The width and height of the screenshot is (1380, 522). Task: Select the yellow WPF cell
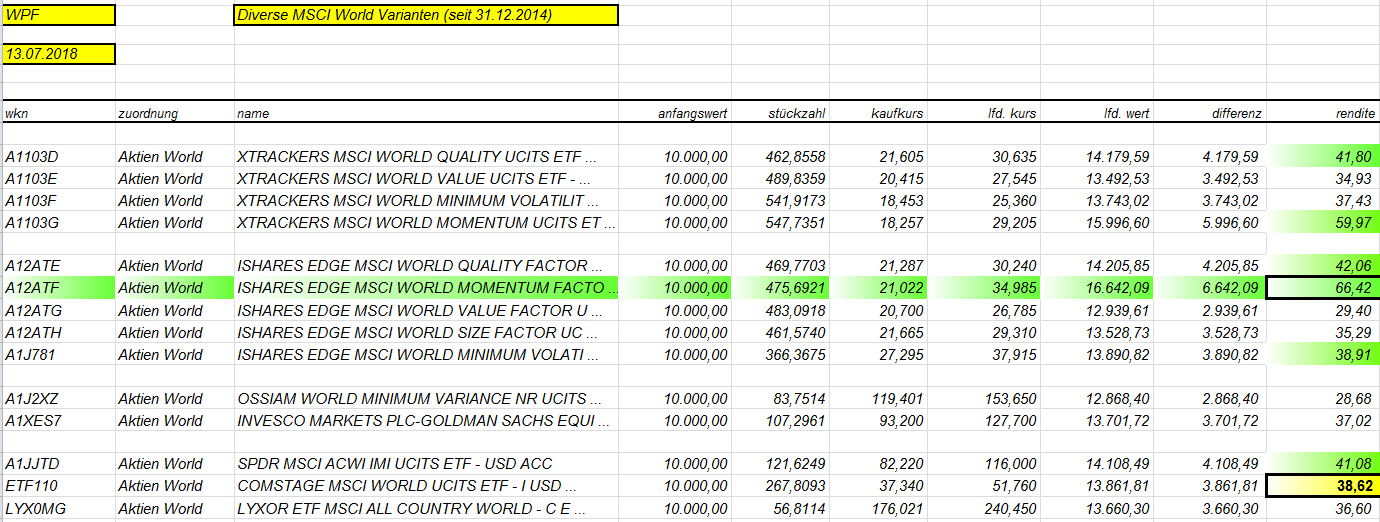pos(58,15)
